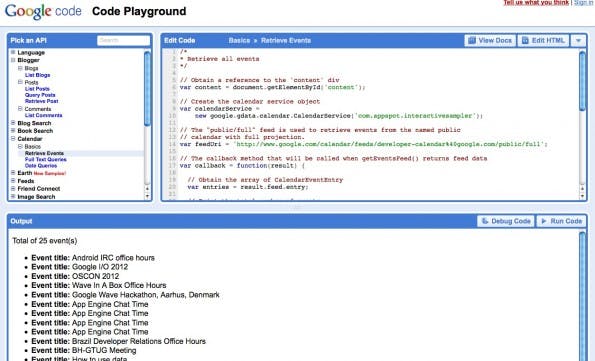Open the List Blogs sample
Image resolution: width=595 pixels, height=361 pixels.
(37, 75)
